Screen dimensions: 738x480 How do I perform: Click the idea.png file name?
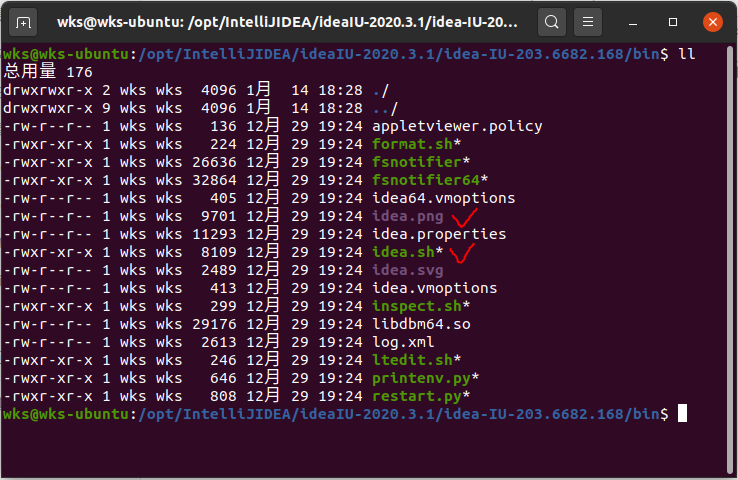(408, 216)
